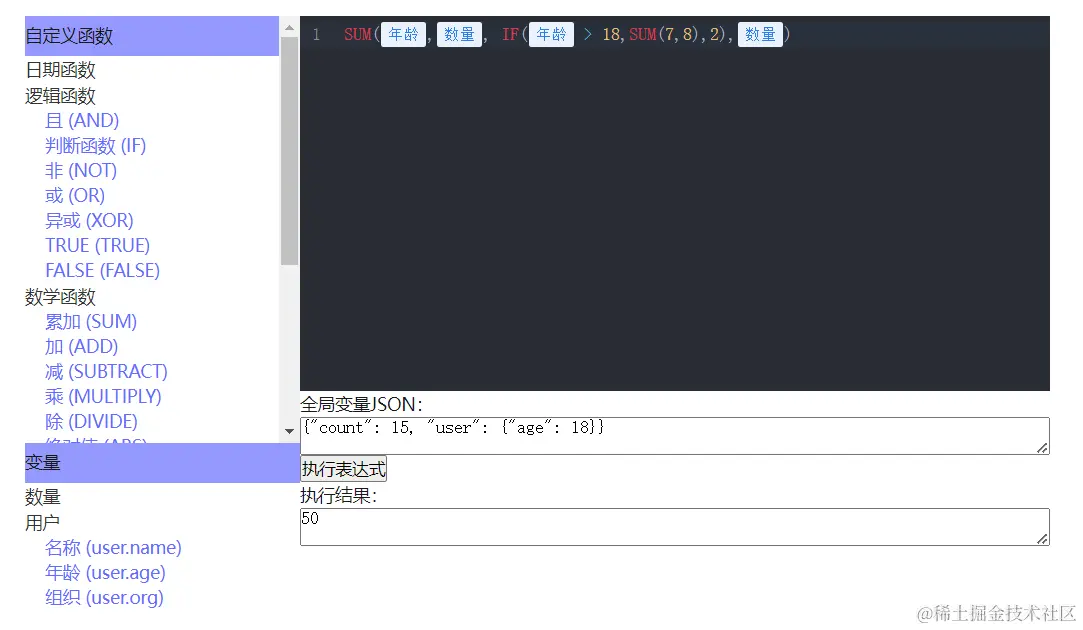Click the 执行结果 output field
Screen dimensions: 1083x630
[675, 527]
